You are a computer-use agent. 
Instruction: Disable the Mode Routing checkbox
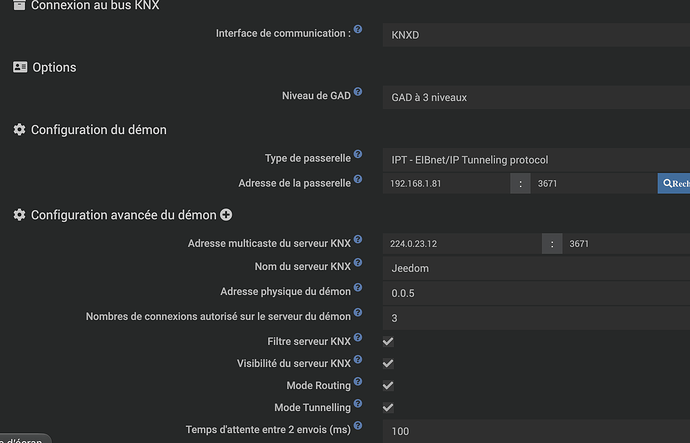click(388, 385)
